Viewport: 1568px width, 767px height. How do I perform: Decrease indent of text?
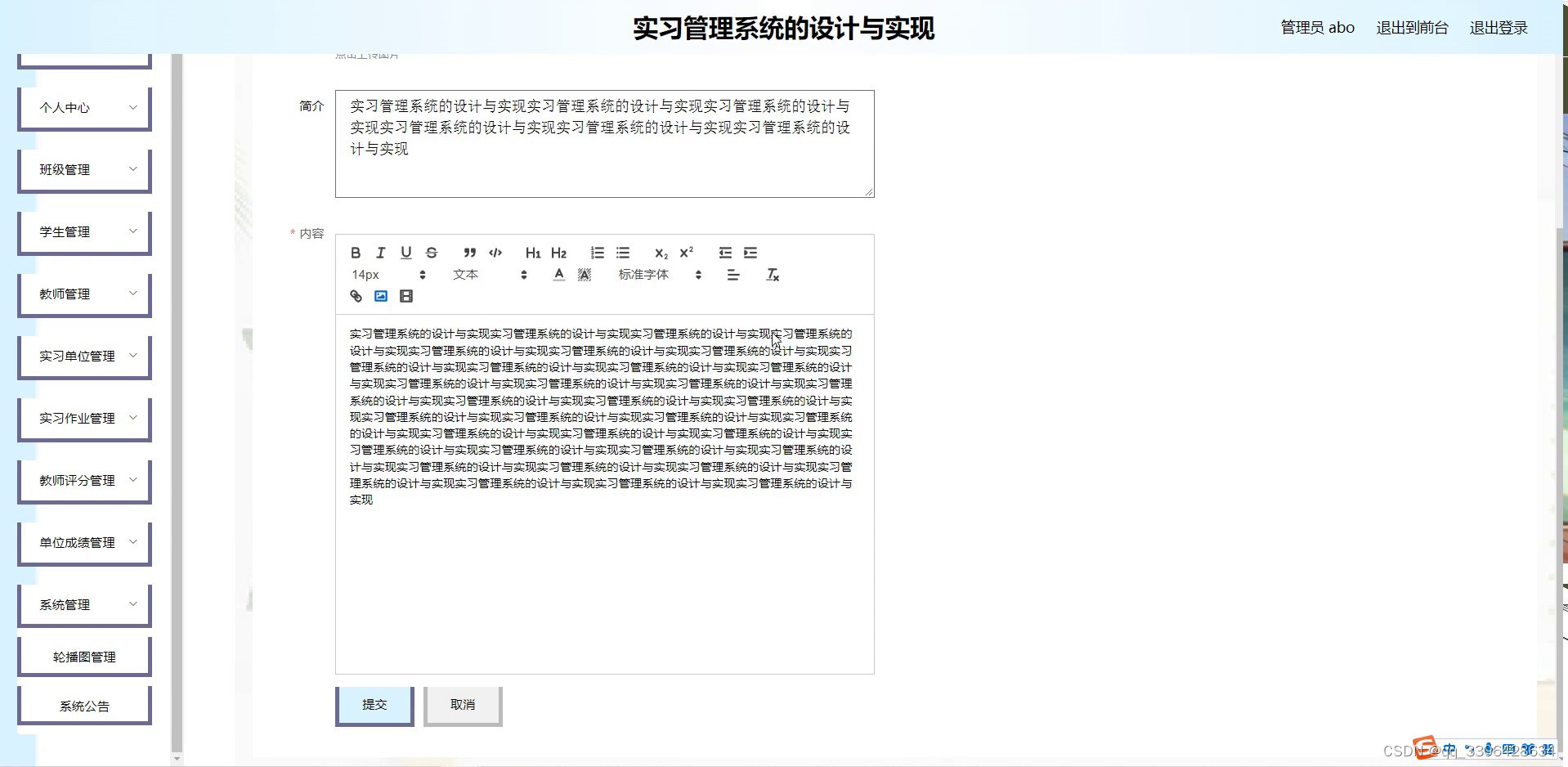tap(725, 253)
